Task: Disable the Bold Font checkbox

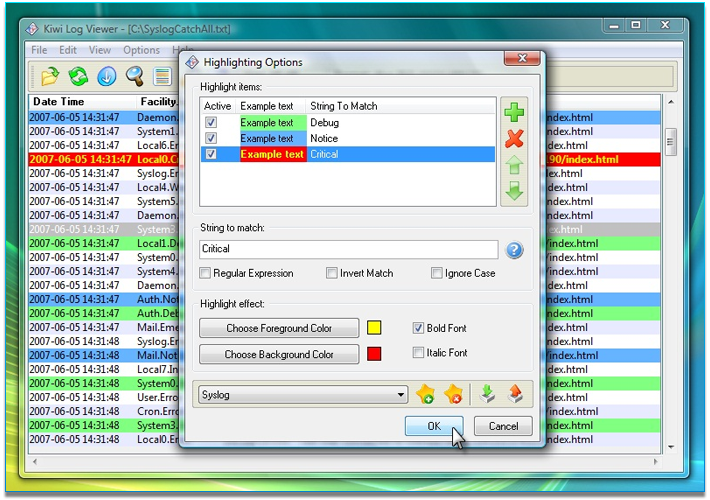Action: point(418,328)
